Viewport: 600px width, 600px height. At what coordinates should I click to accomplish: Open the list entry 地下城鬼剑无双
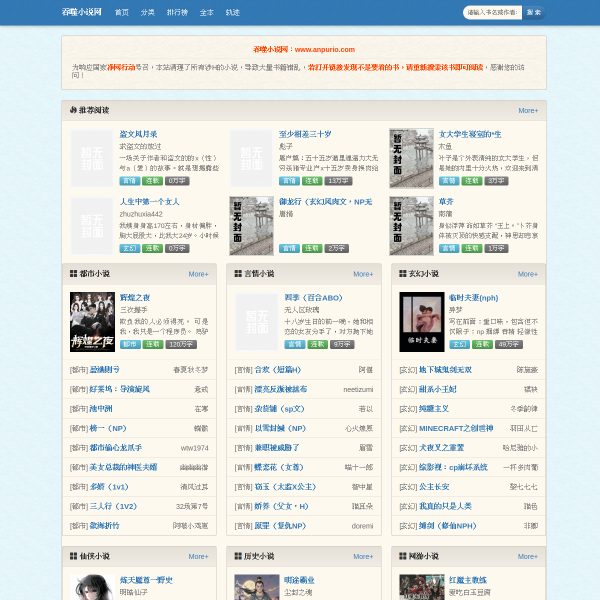click(x=445, y=370)
